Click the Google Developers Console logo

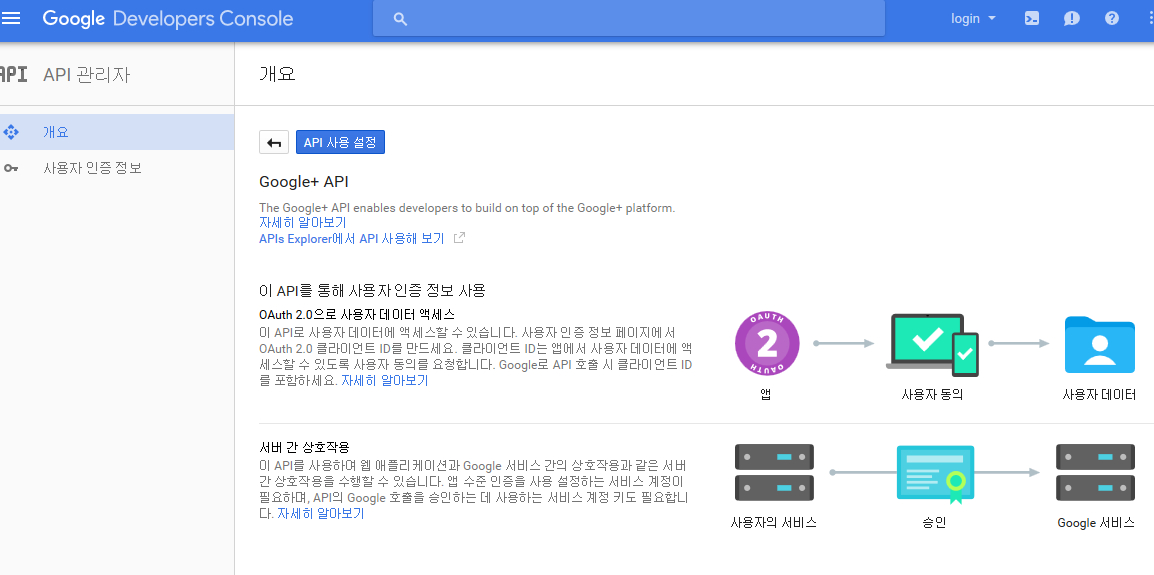(x=167, y=19)
